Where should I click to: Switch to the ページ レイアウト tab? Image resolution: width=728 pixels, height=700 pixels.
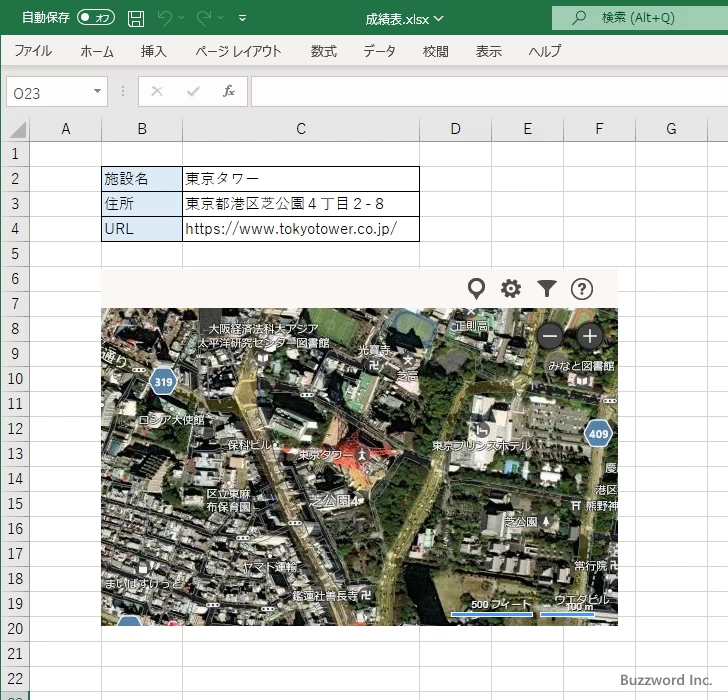pyautogui.click(x=239, y=51)
